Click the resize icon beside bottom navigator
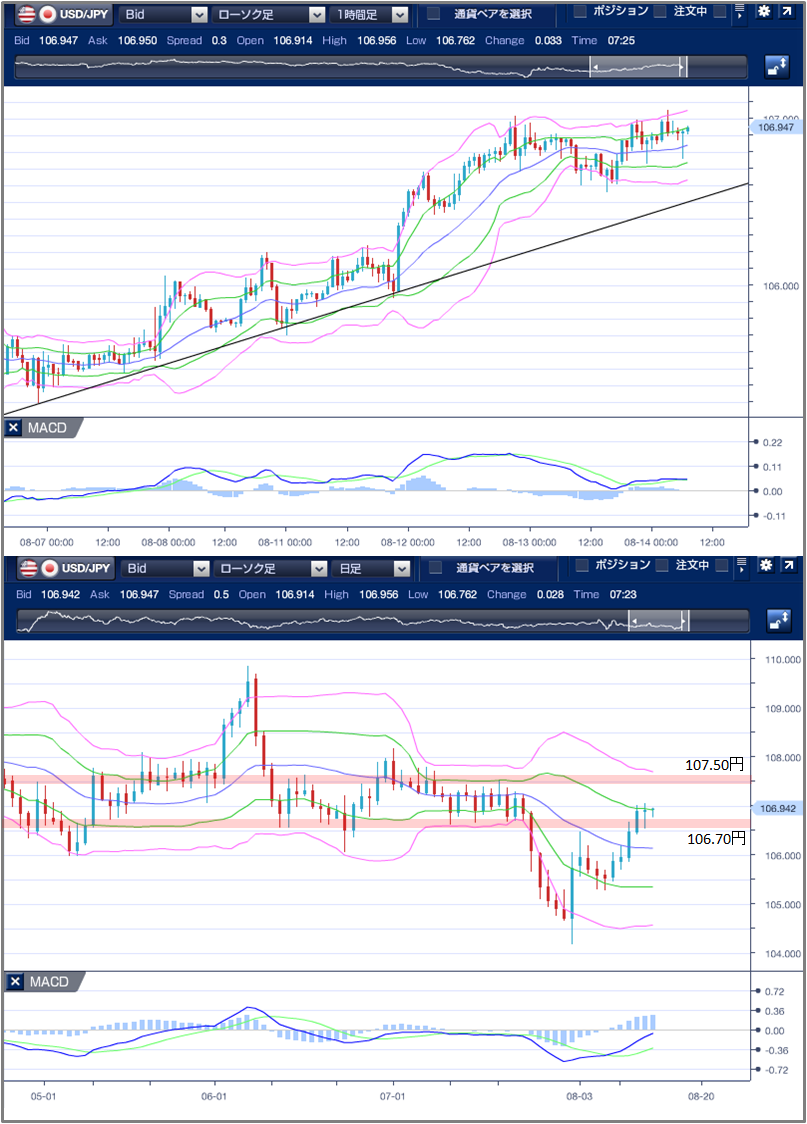 point(776,621)
